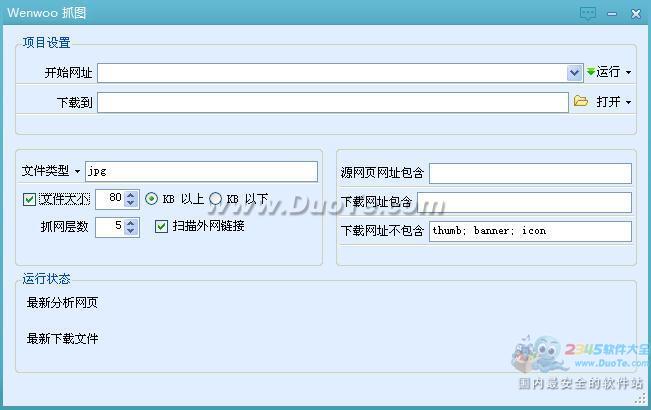The height and width of the screenshot is (410, 651).
Task: Click the 文件类型 label button
Action: [x=45, y=171]
